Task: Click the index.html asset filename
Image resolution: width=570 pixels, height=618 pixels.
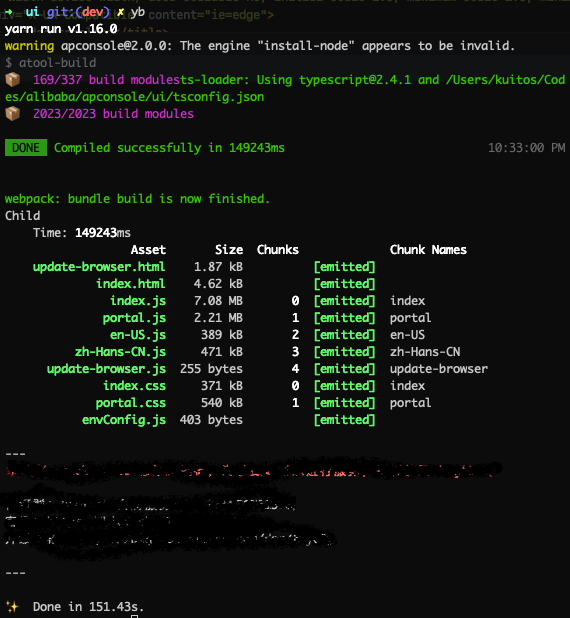Action: pos(131,284)
